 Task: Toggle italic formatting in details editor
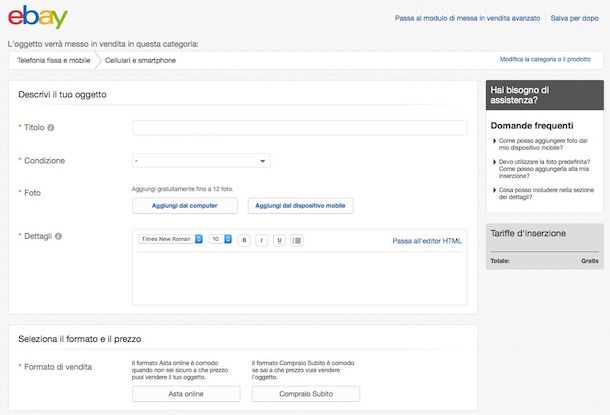(x=261, y=240)
